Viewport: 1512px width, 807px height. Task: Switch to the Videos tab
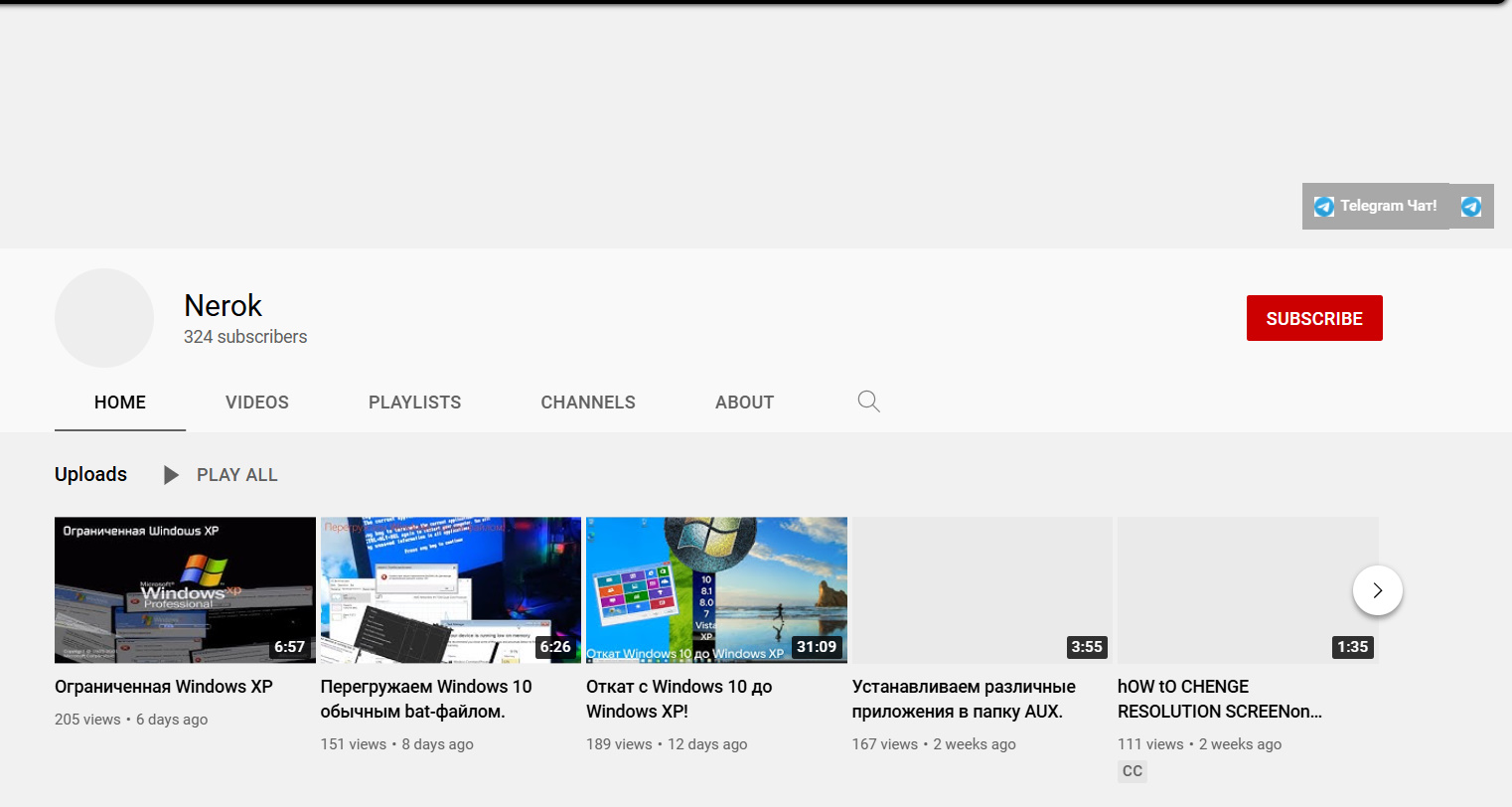(x=256, y=403)
